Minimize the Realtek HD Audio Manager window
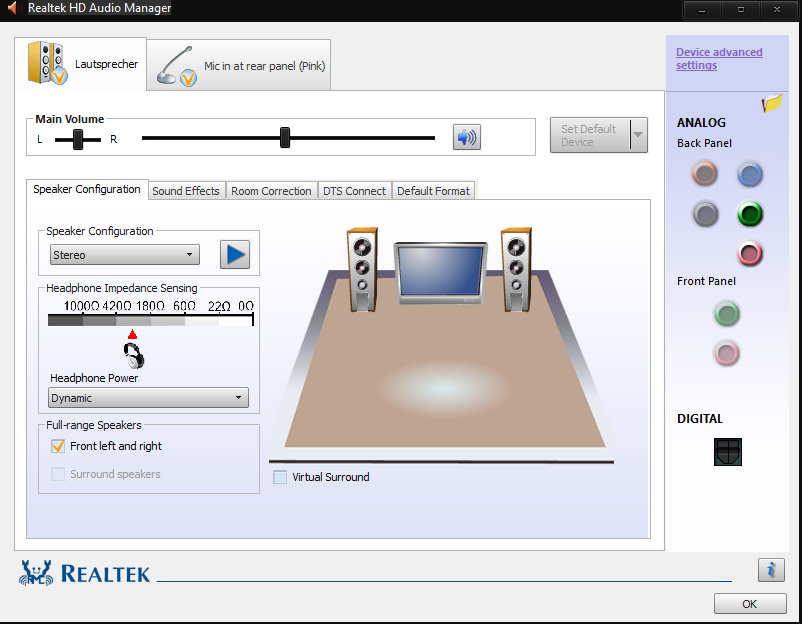802x624 pixels. [x=702, y=10]
